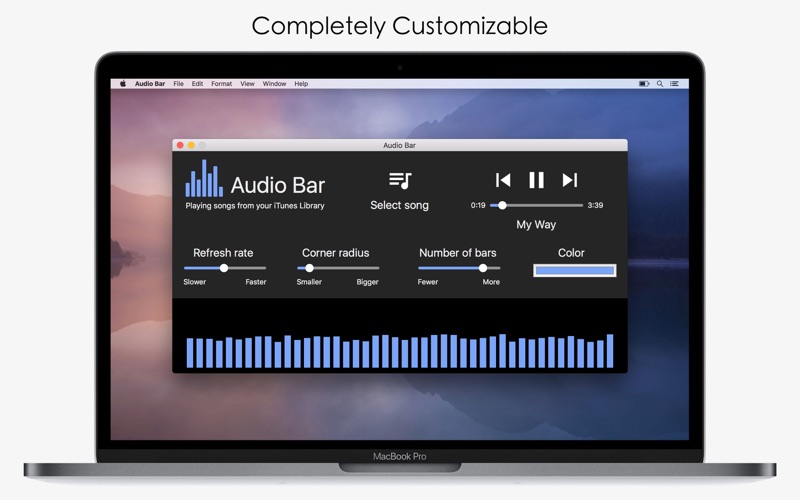The height and width of the screenshot is (500, 800).
Task: Click the 'Slower' refresh rate label
Action: [x=194, y=282]
